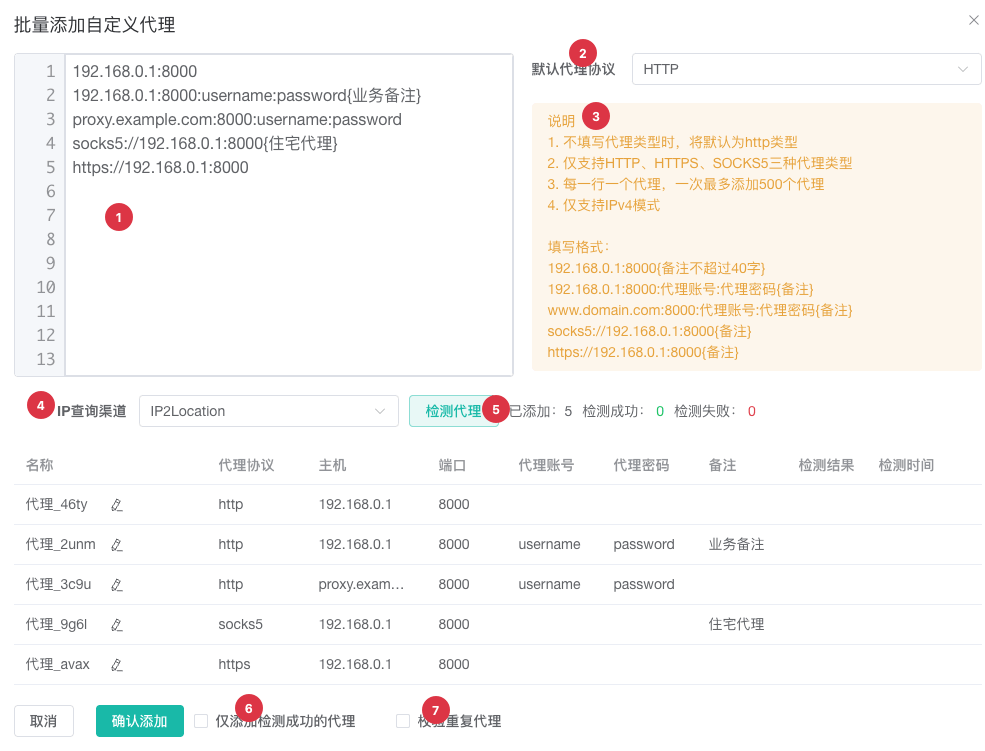Click the 主机 column header
985x751 pixels.
coord(332,465)
